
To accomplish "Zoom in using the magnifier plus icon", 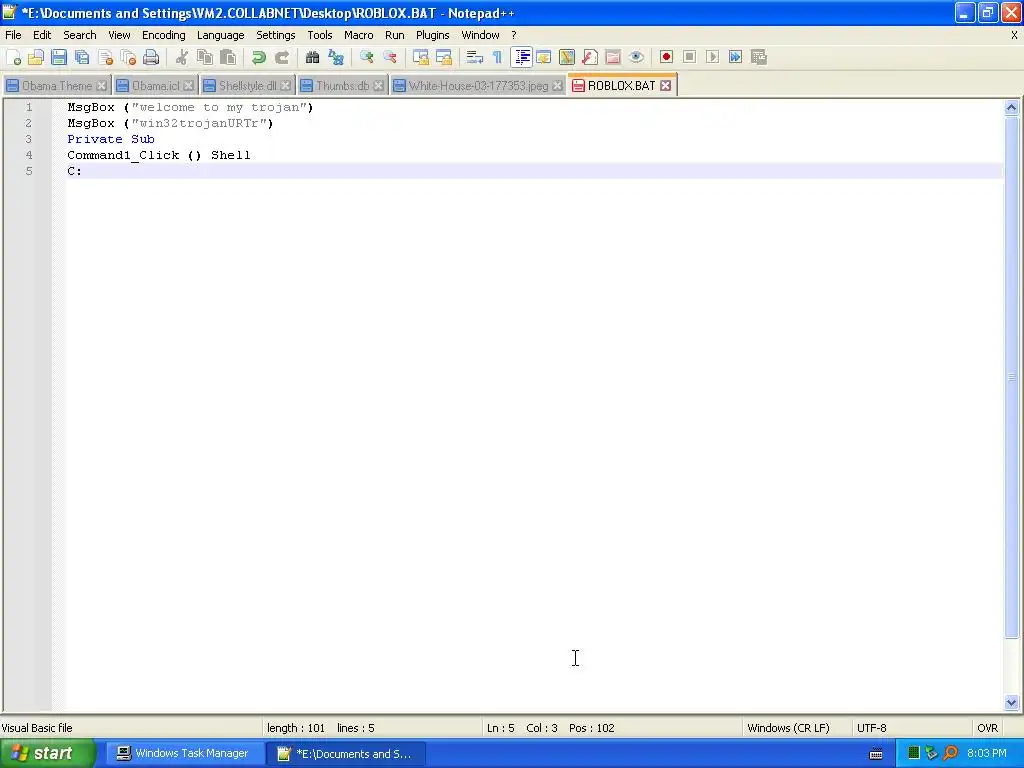I will click(x=366, y=57).
